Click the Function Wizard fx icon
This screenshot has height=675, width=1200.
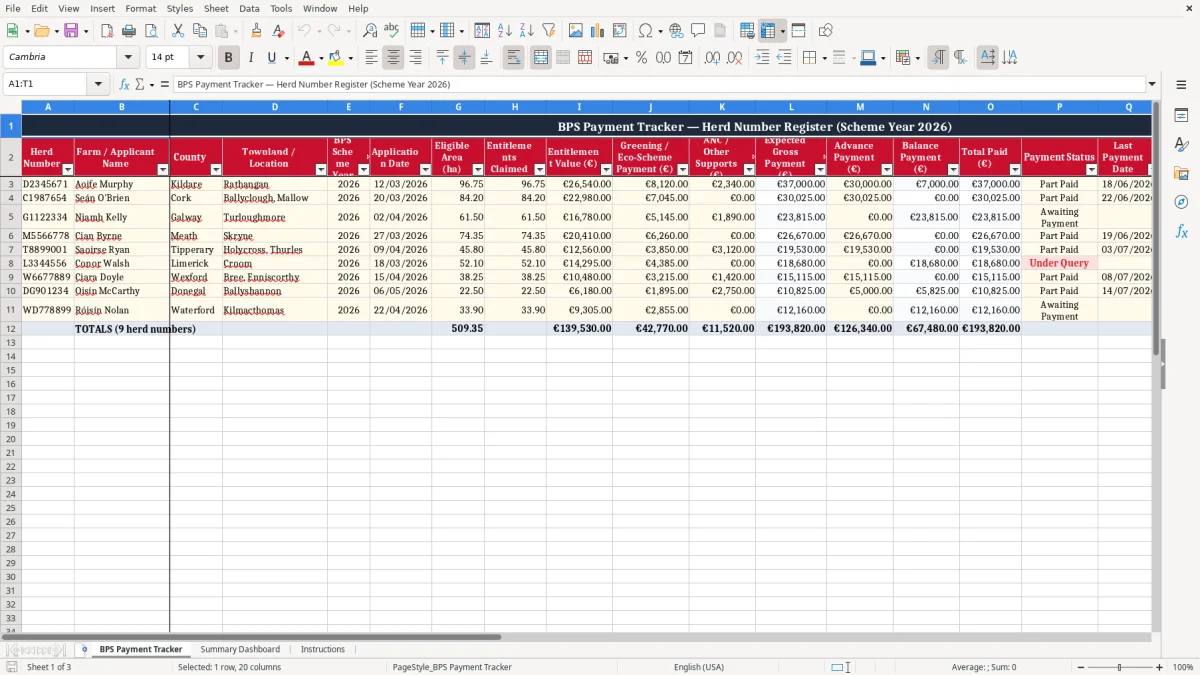[x=124, y=84]
